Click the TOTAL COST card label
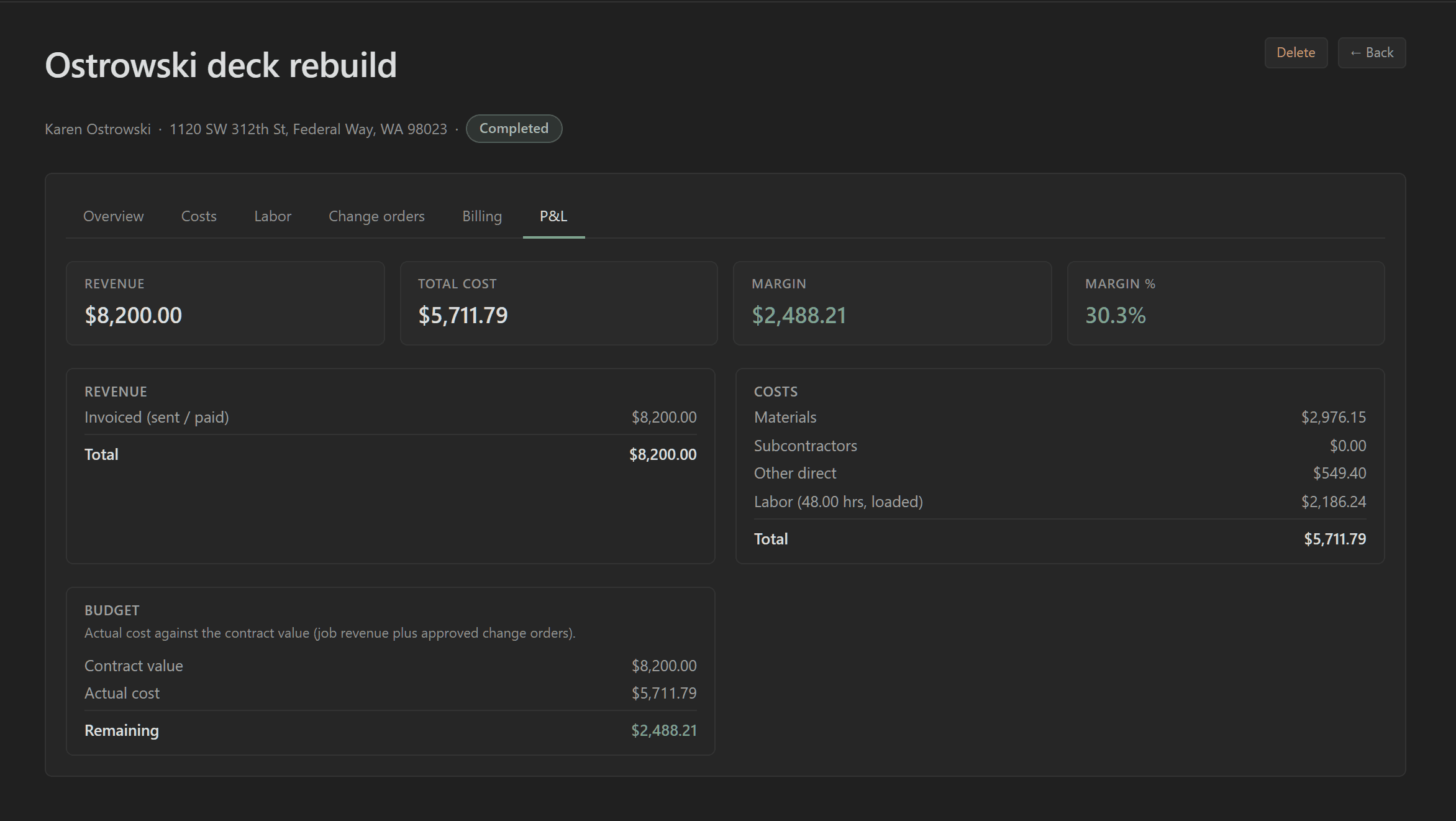 point(457,284)
